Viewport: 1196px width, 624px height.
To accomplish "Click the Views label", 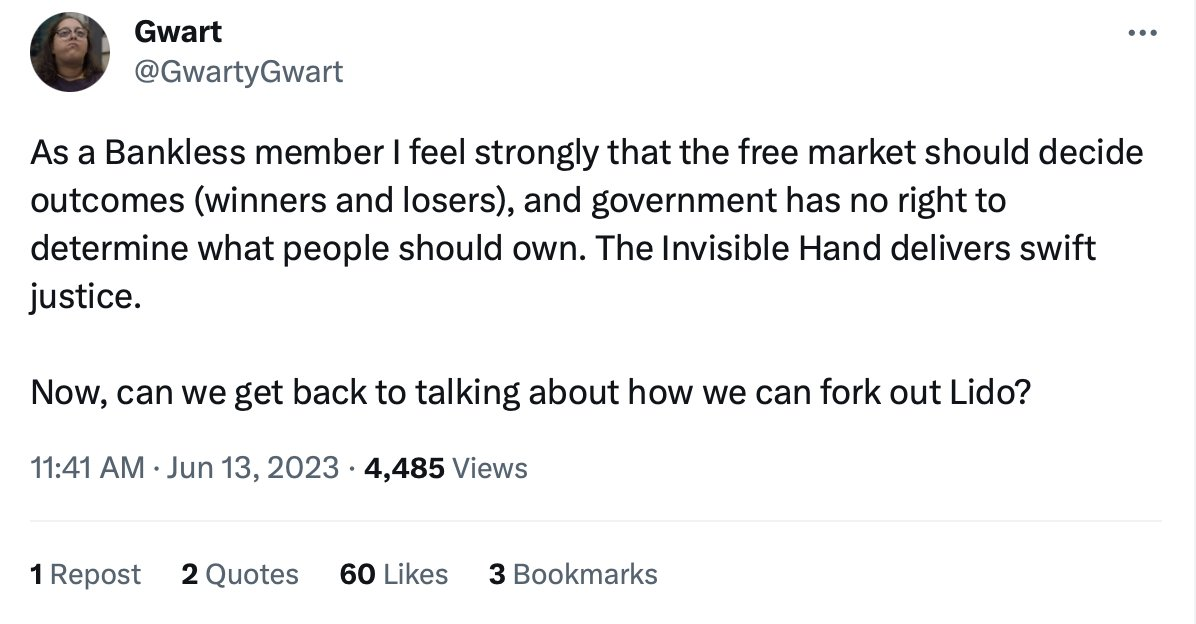I will coord(490,467).
